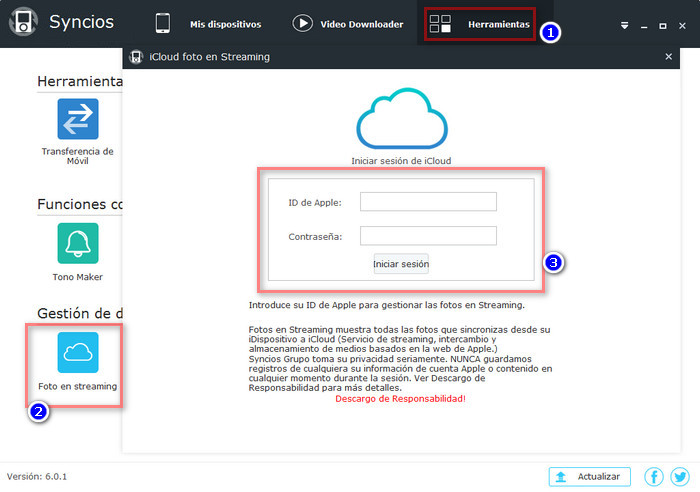Close the iCloud foto en Streaming dialog
Image resolution: width=700 pixels, height=492 pixels.
(x=669, y=58)
